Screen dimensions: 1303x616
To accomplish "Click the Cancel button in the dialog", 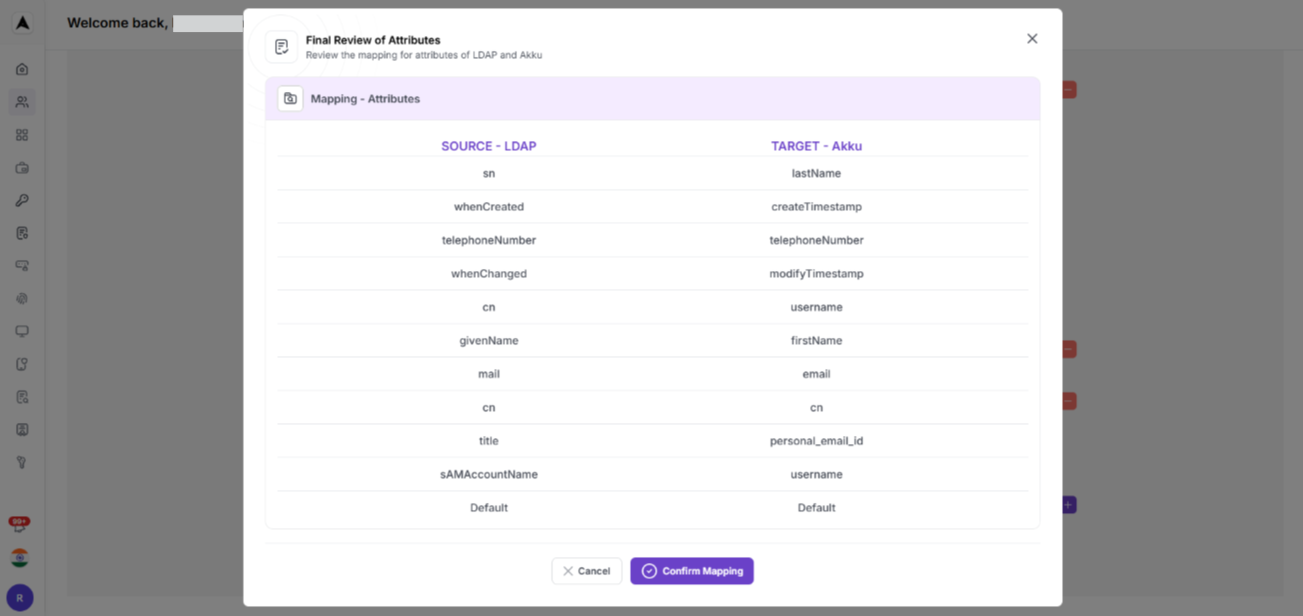I will 586,570.
